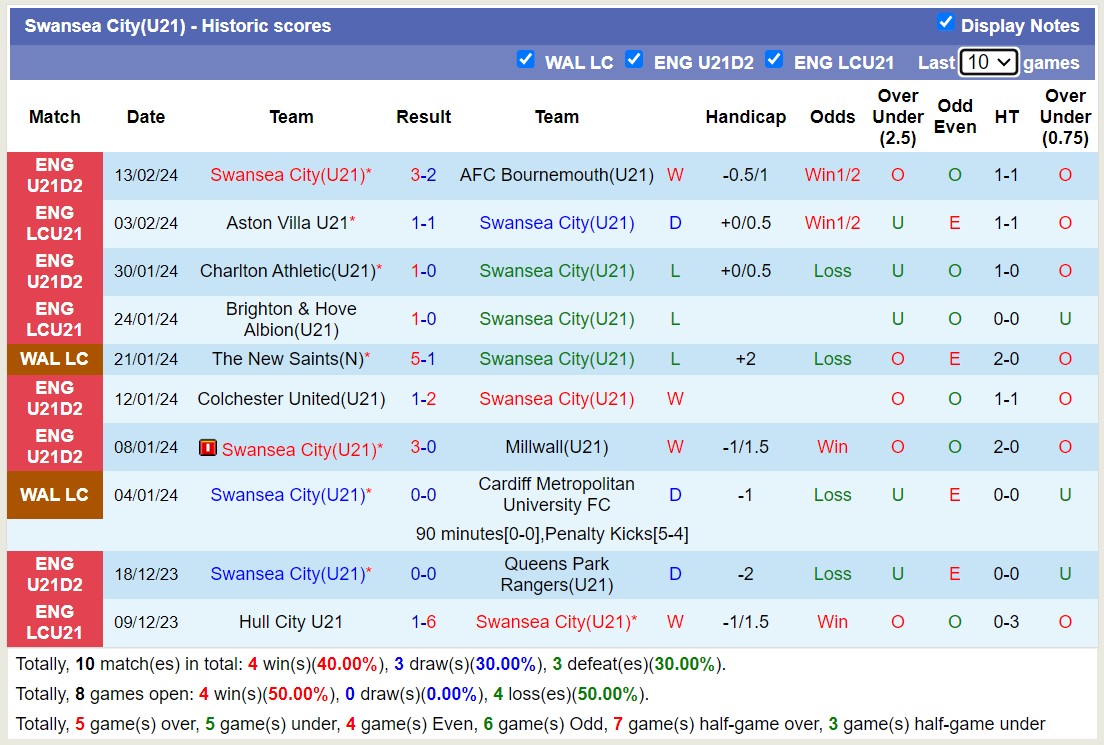Click the red card icon beside Swansea City(U21)
This screenshot has height=745, width=1104.
(208, 448)
